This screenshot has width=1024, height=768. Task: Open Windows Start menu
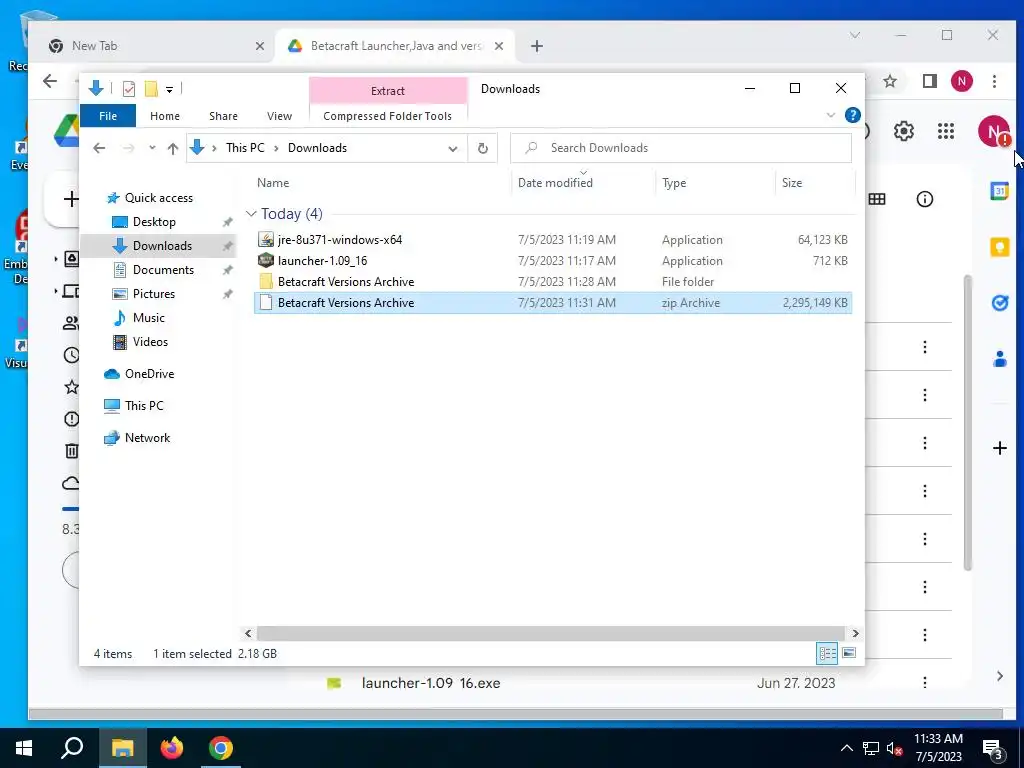tap(24, 748)
